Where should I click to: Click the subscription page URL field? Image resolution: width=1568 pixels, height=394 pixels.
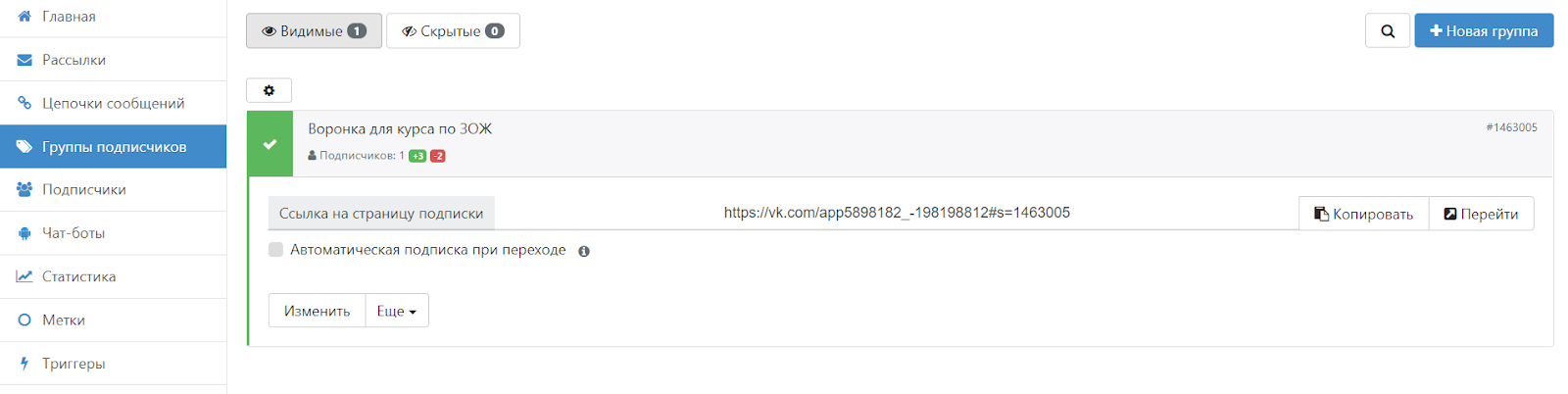coord(896,213)
